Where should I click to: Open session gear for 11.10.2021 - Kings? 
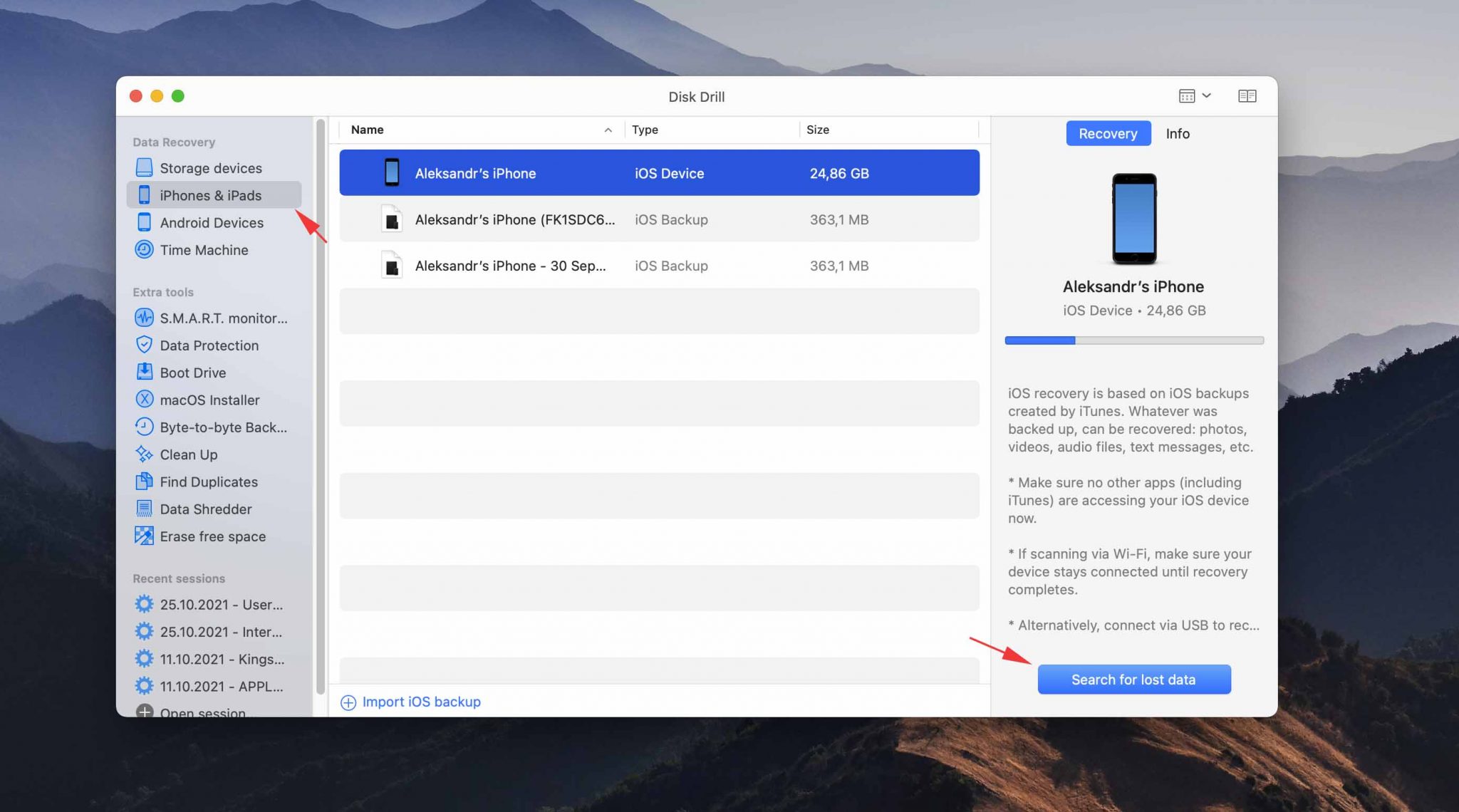144,659
